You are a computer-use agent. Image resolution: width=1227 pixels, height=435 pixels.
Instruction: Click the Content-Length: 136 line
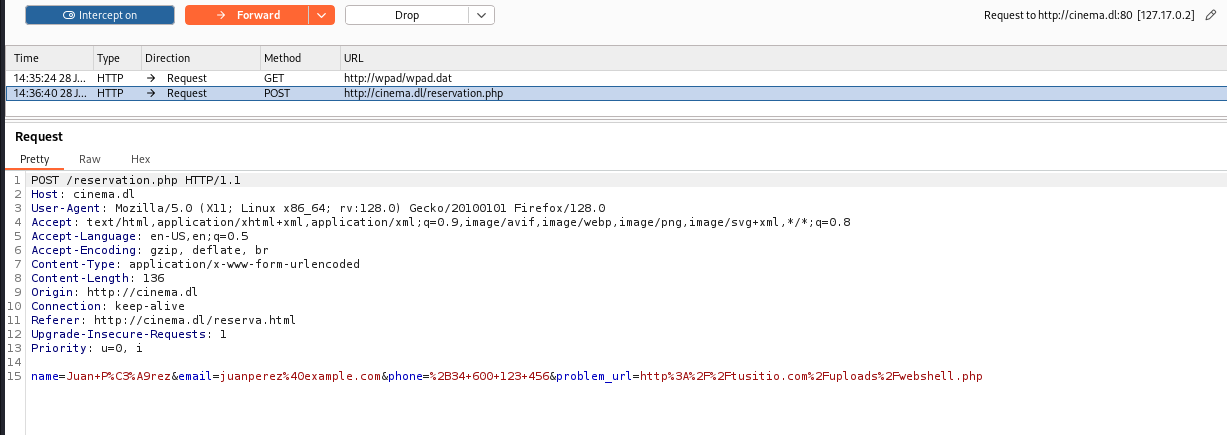point(98,278)
